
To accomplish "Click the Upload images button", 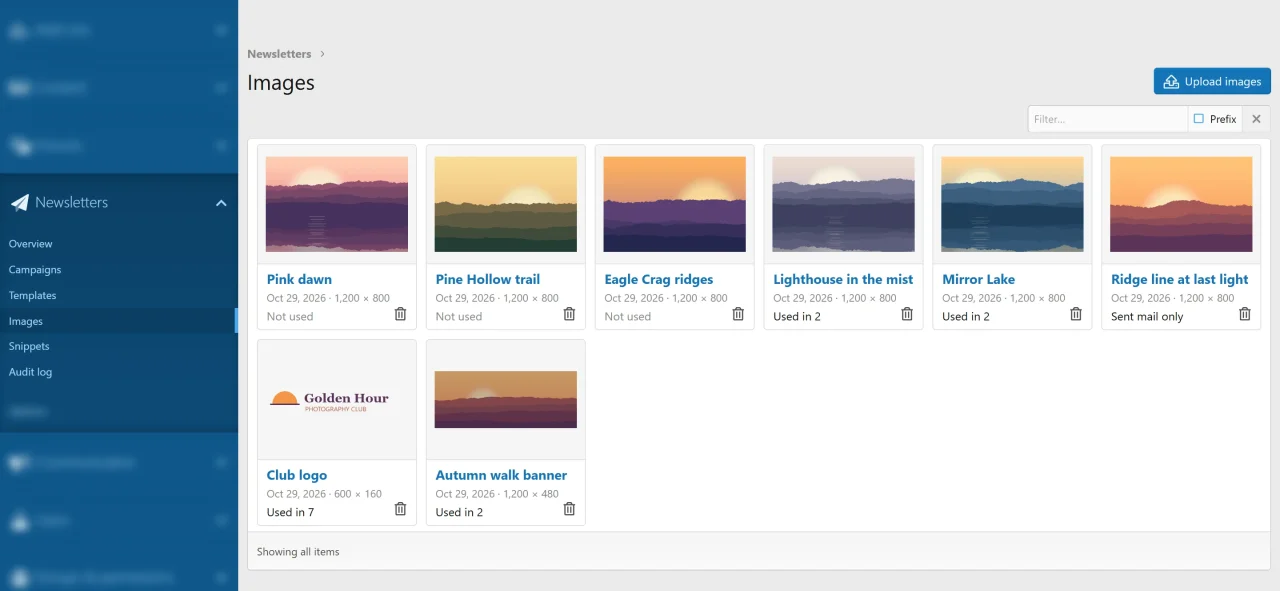I will [1212, 82].
